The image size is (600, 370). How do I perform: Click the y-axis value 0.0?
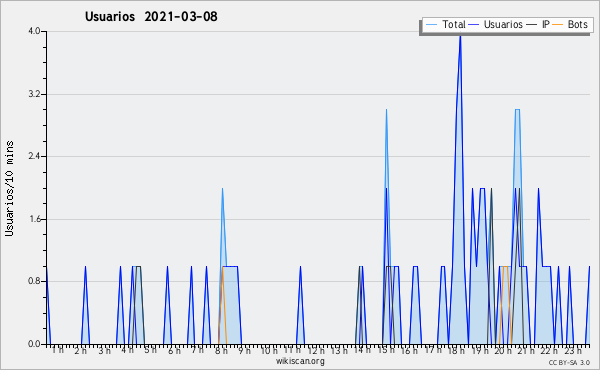point(34,344)
